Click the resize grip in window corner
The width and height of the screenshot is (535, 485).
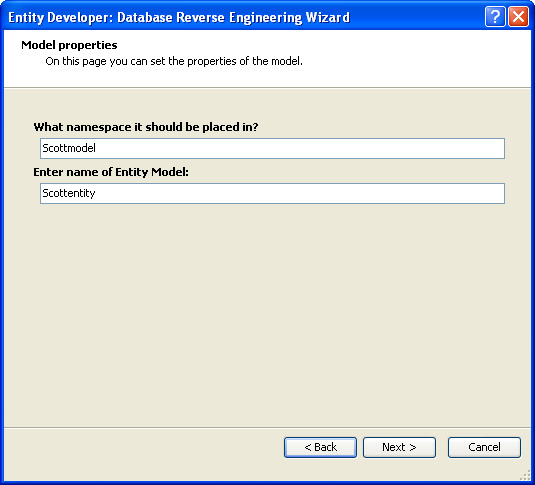click(525, 475)
